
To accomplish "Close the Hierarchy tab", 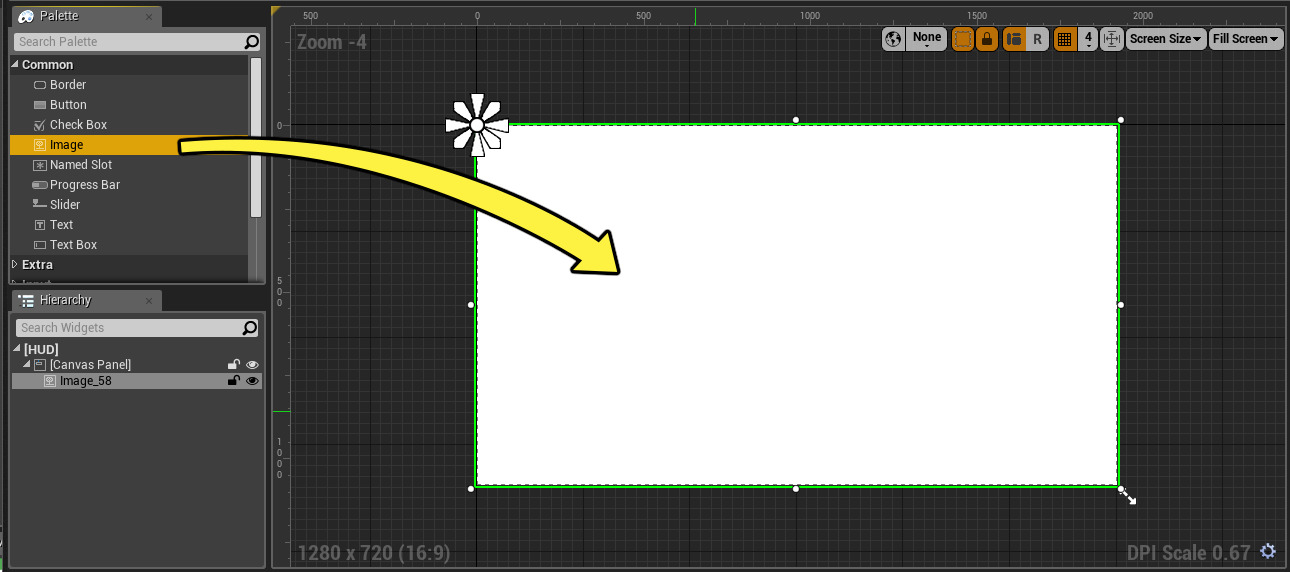I will pyautogui.click(x=149, y=301).
